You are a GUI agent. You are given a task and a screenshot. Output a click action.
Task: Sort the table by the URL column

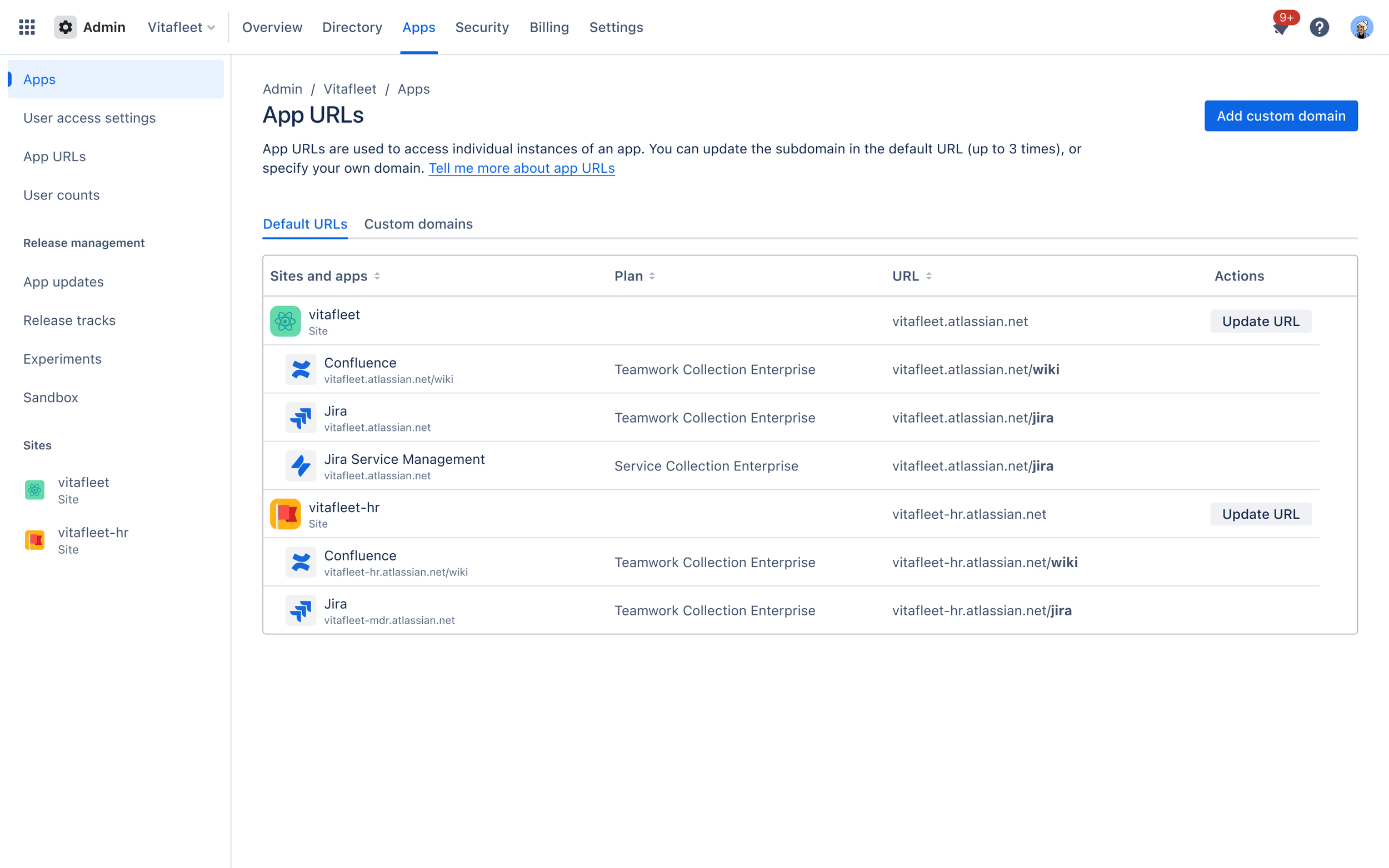pyautogui.click(x=912, y=276)
